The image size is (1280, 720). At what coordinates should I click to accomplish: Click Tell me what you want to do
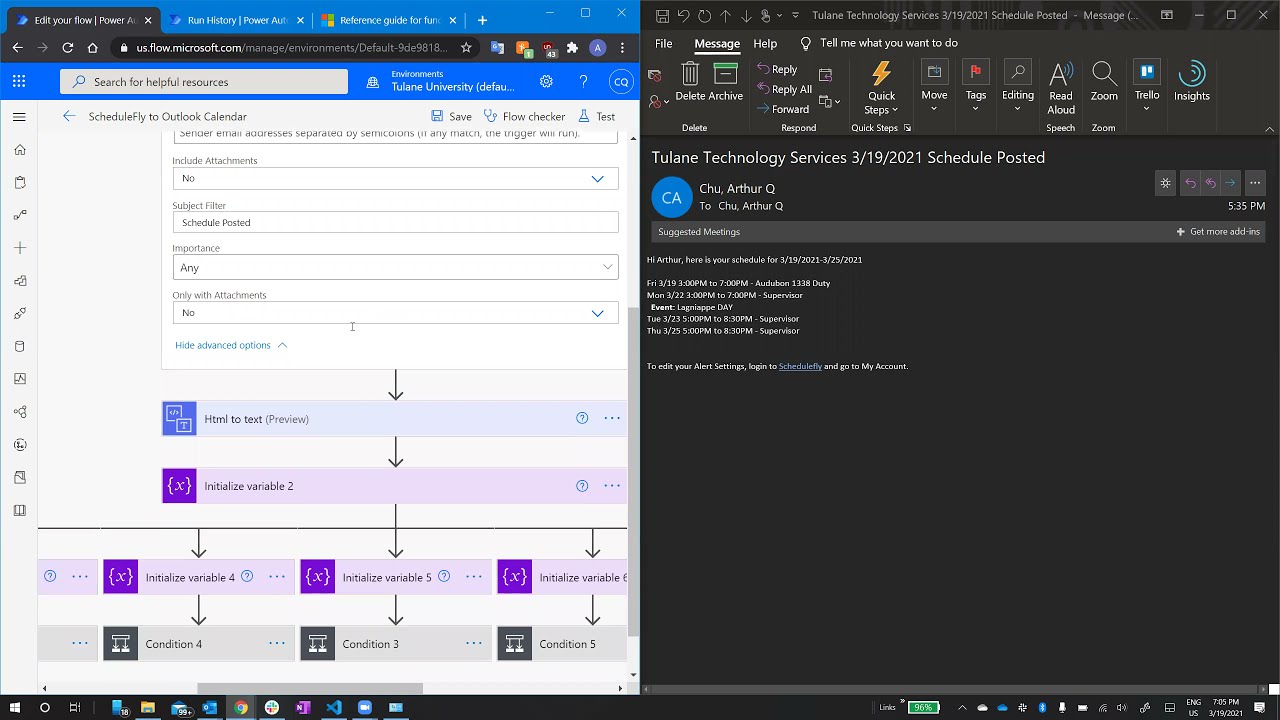[x=879, y=43]
